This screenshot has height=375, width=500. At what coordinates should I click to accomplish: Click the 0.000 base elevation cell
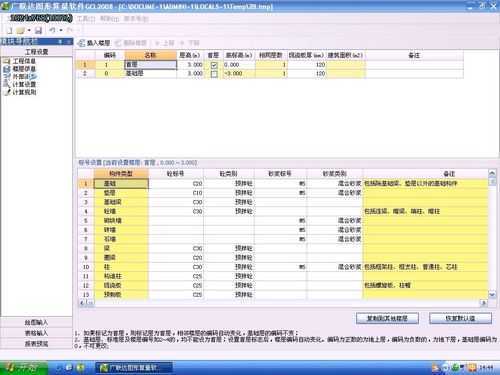pyautogui.click(x=239, y=65)
